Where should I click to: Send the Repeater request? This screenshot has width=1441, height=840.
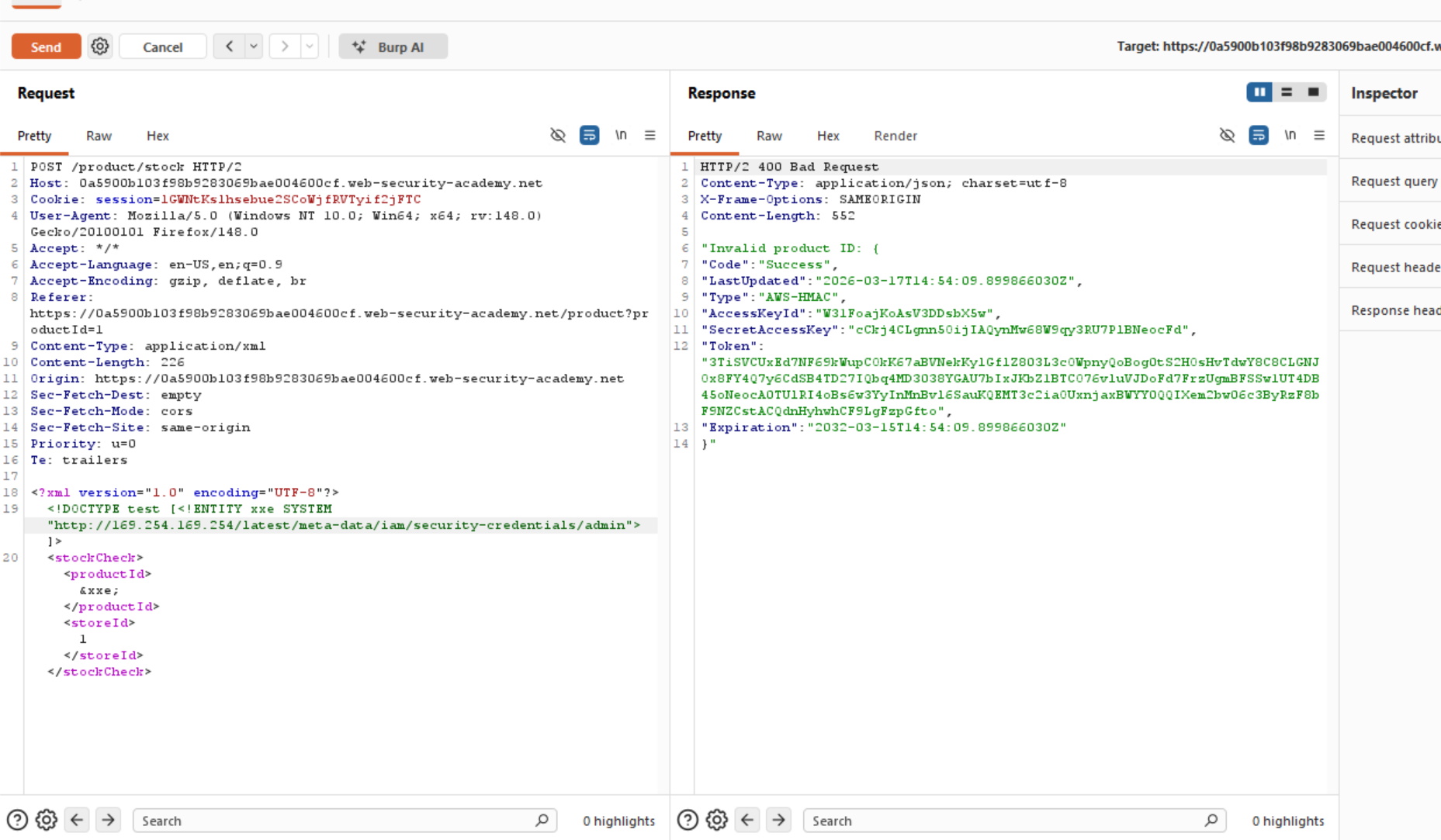(x=46, y=47)
